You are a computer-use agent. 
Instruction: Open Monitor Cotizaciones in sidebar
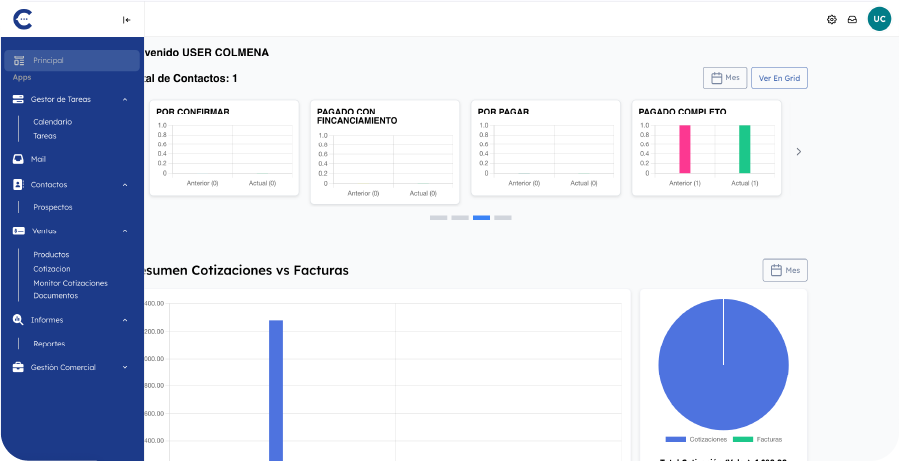(71, 283)
